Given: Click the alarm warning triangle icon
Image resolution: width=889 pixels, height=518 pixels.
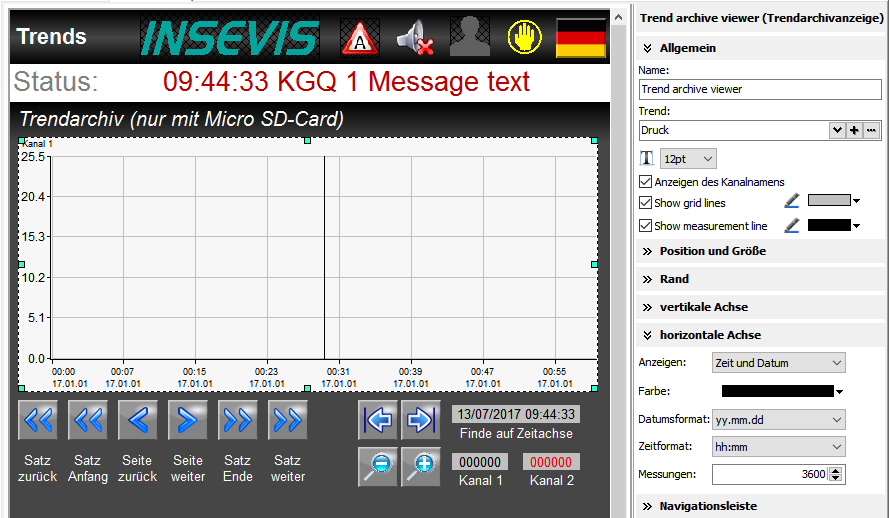Looking at the screenshot, I should click(x=360, y=38).
